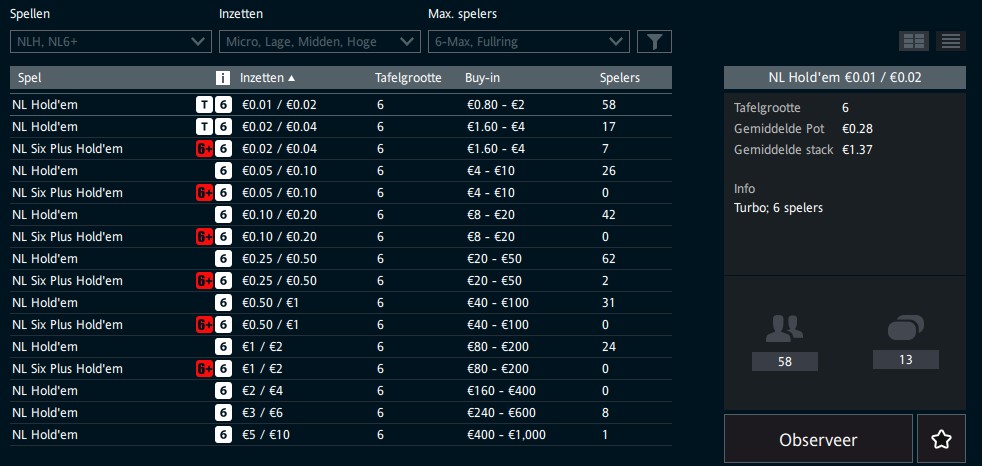Click red 6+ badge on €0.02/€0.04 row

pos(204,149)
